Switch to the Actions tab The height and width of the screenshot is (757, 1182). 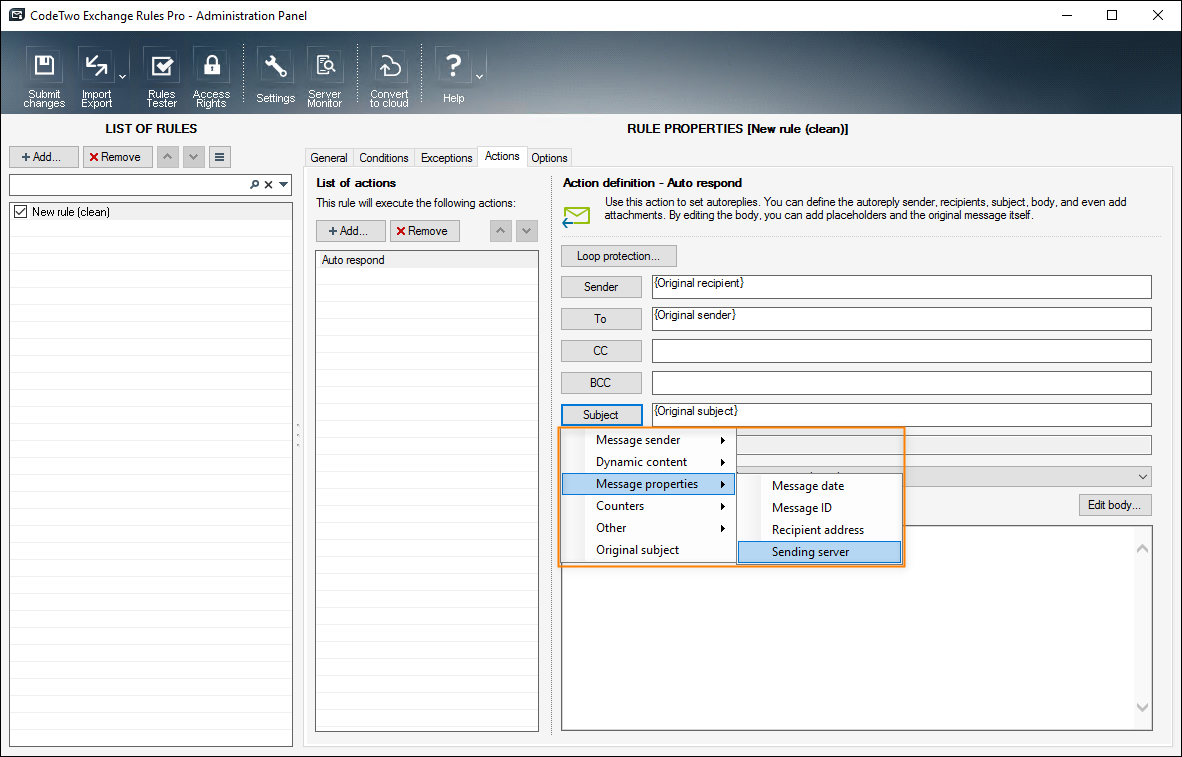pos(502,156)
